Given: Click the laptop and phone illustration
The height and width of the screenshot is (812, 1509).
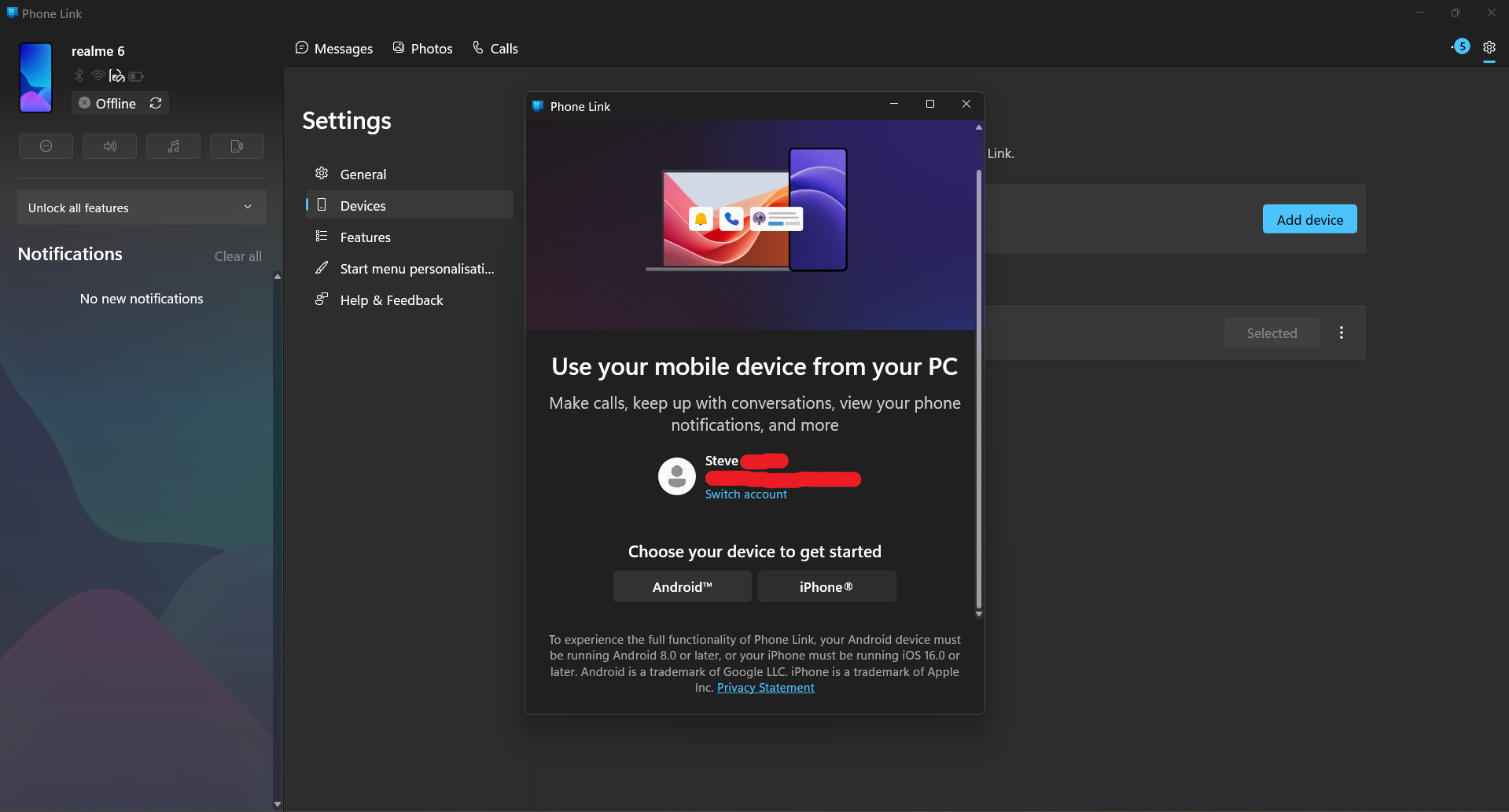Looking at the screenshot, I should (746, 210).
